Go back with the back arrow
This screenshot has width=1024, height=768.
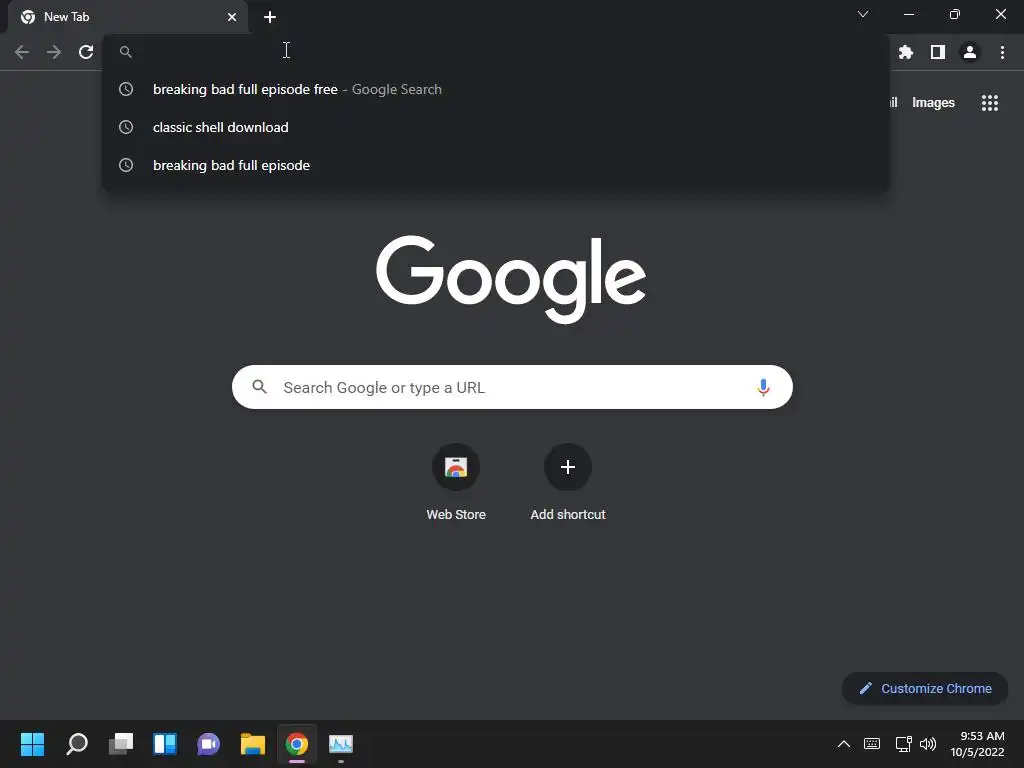[22, 52]
